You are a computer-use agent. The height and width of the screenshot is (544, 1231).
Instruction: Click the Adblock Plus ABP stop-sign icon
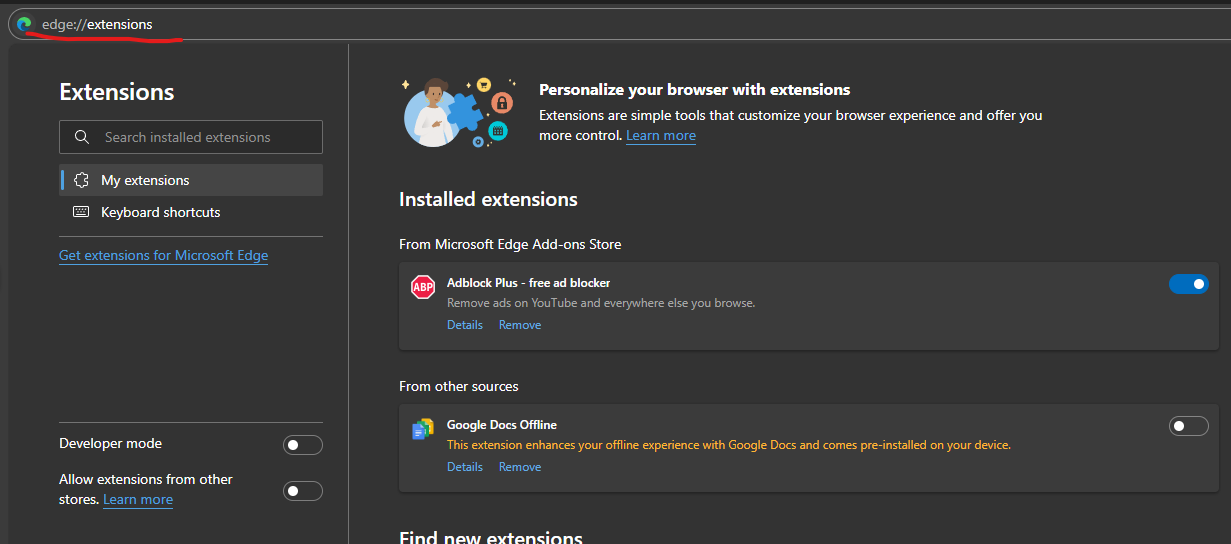point(423,287)
